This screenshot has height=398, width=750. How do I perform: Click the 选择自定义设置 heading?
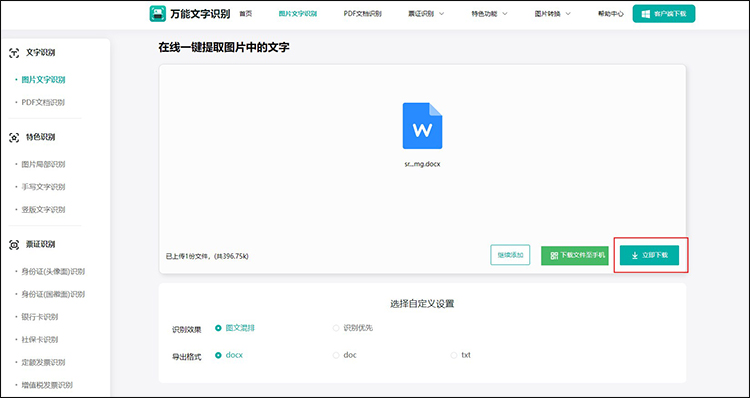click(422, 304)
